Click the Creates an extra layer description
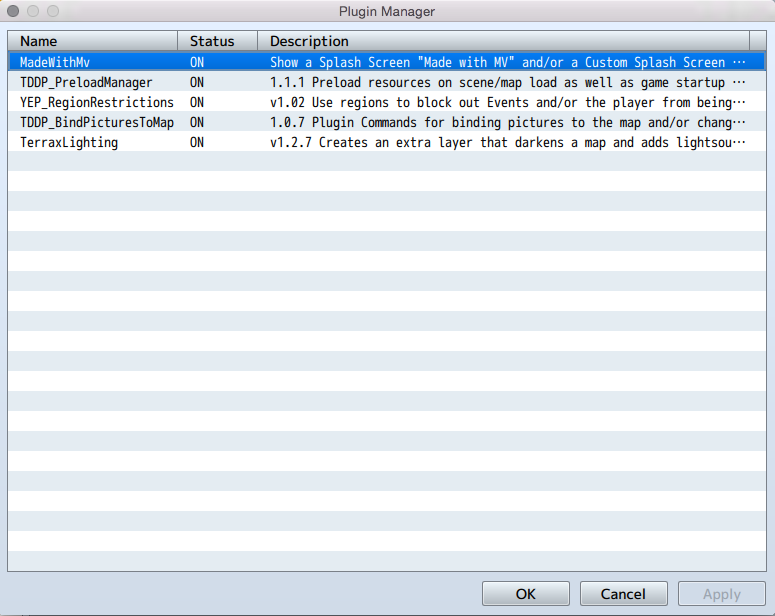Screen dimensions: 775x616 [507, 142]
